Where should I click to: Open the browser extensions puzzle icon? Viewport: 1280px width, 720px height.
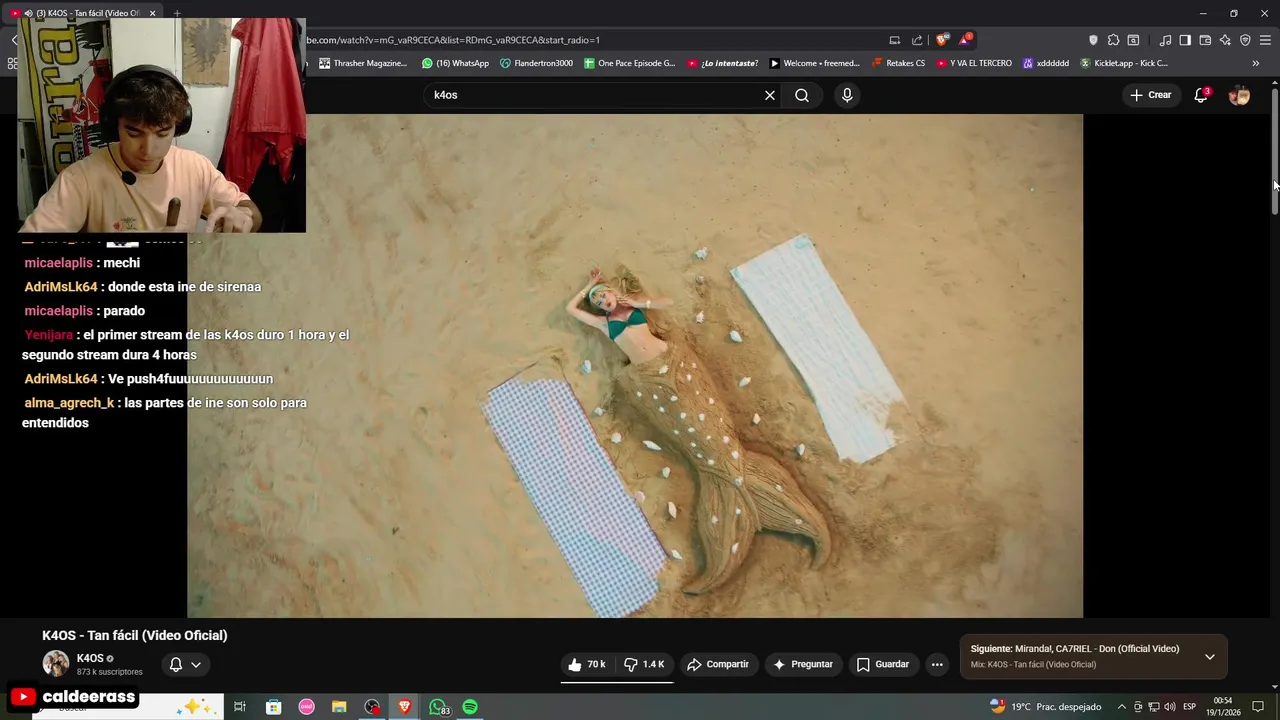[x=1113, y=40]
